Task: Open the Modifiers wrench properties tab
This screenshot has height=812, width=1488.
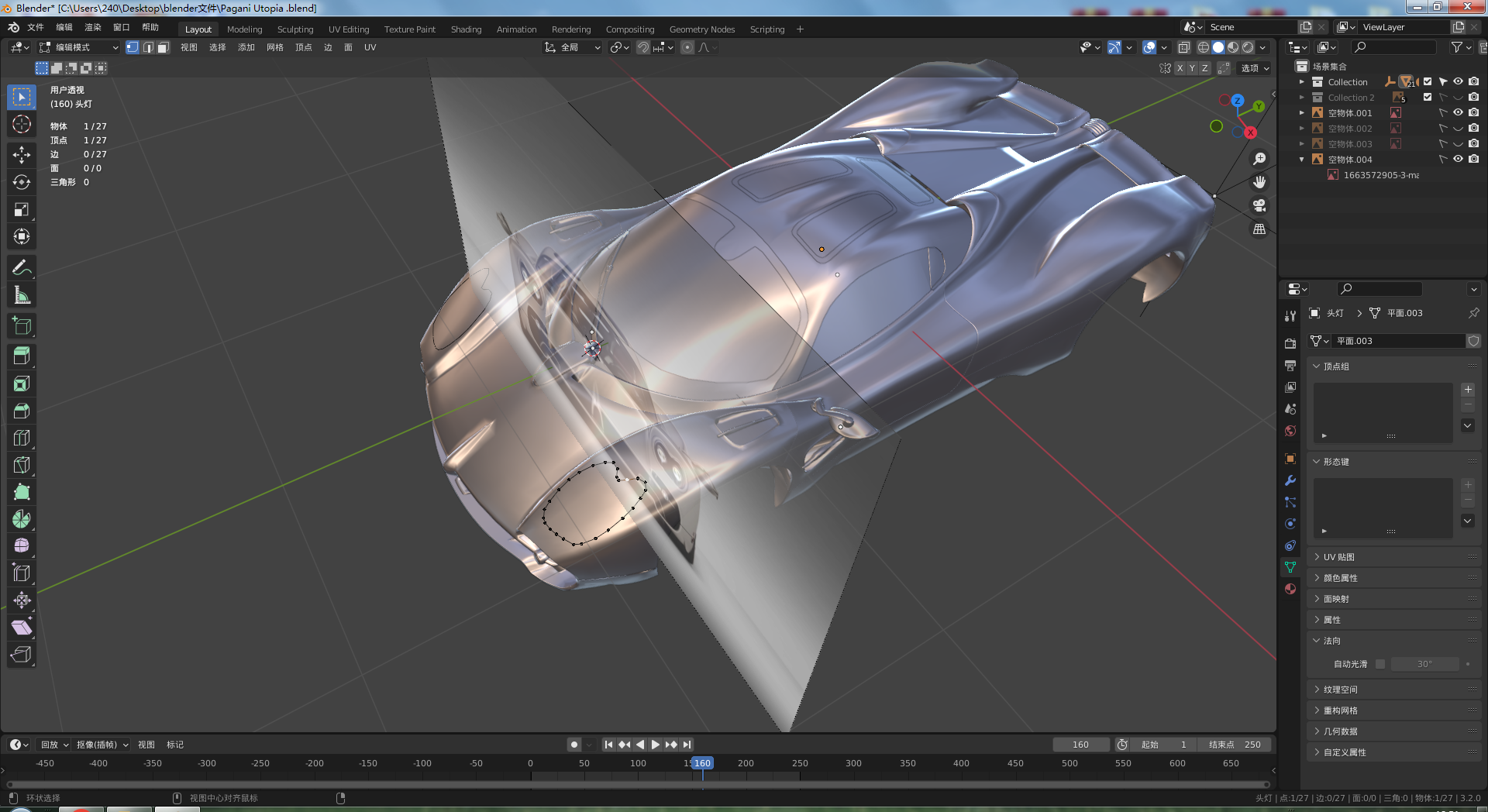Action: point(1290,480)
